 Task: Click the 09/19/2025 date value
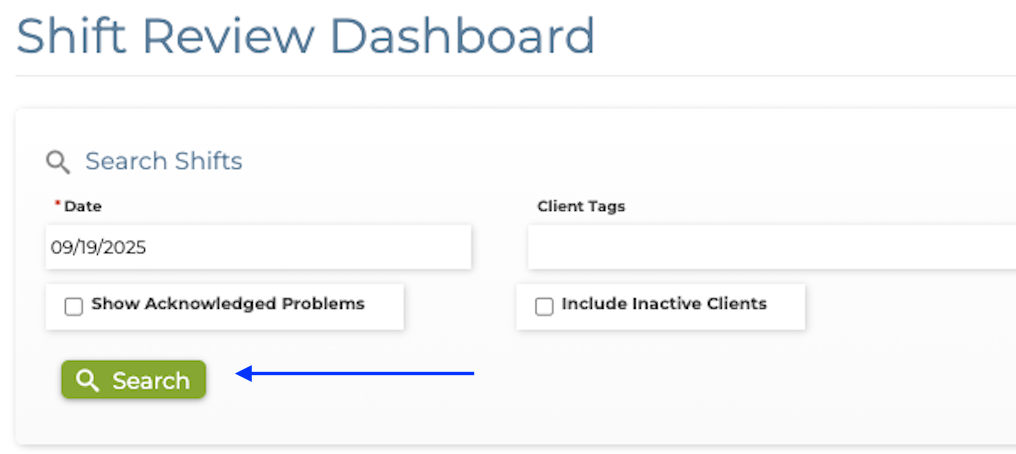99,247
